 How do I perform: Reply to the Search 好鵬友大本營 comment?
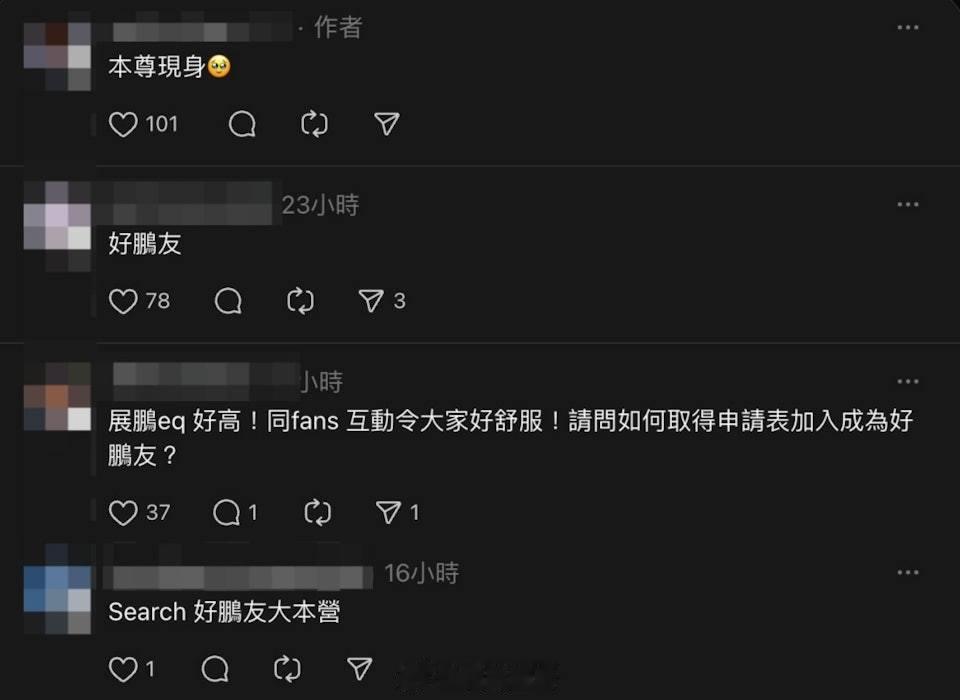pos(215,669)
